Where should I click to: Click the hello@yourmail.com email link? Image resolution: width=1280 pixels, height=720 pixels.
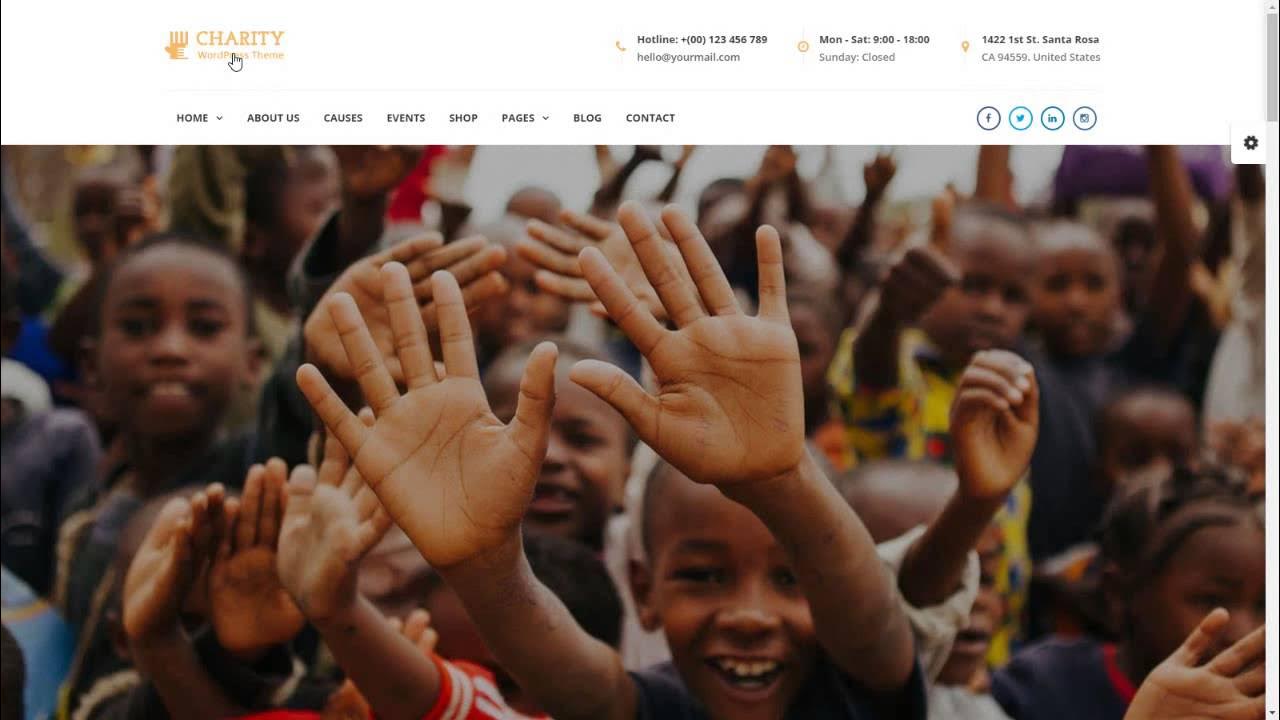pos(688,57)
